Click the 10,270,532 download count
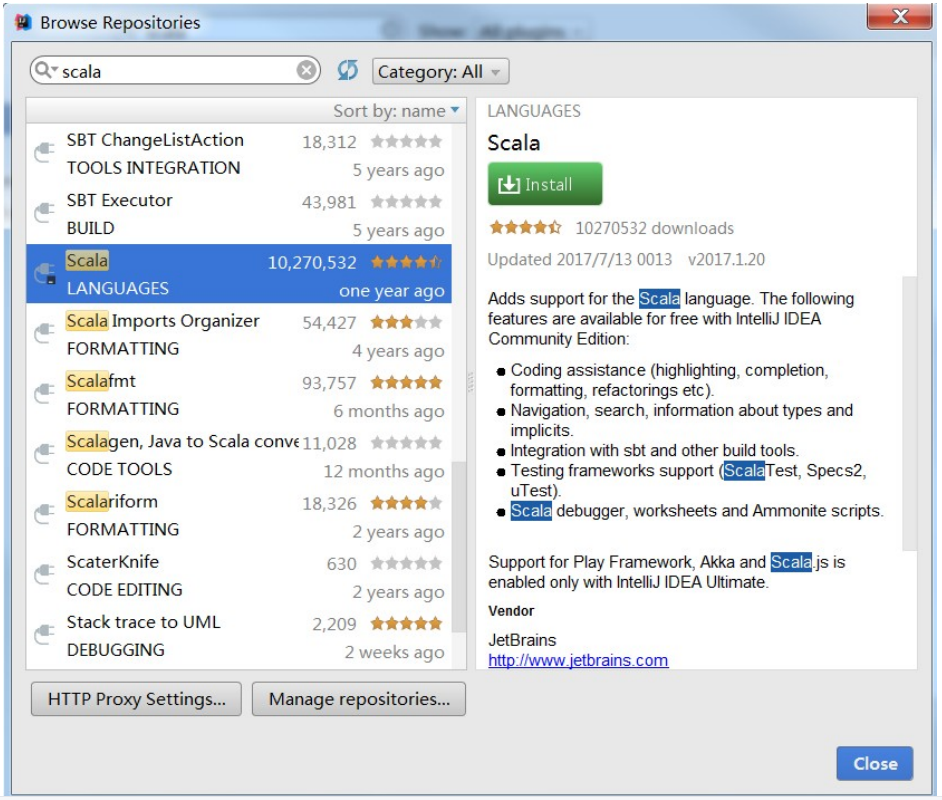The height and width of the screenshot is (800, 942). 312,262
